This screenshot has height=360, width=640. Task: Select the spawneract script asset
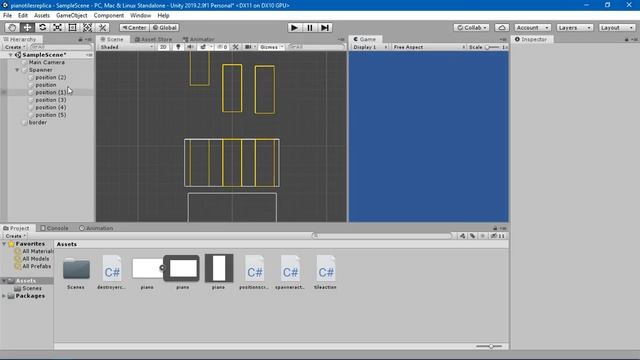290,272
